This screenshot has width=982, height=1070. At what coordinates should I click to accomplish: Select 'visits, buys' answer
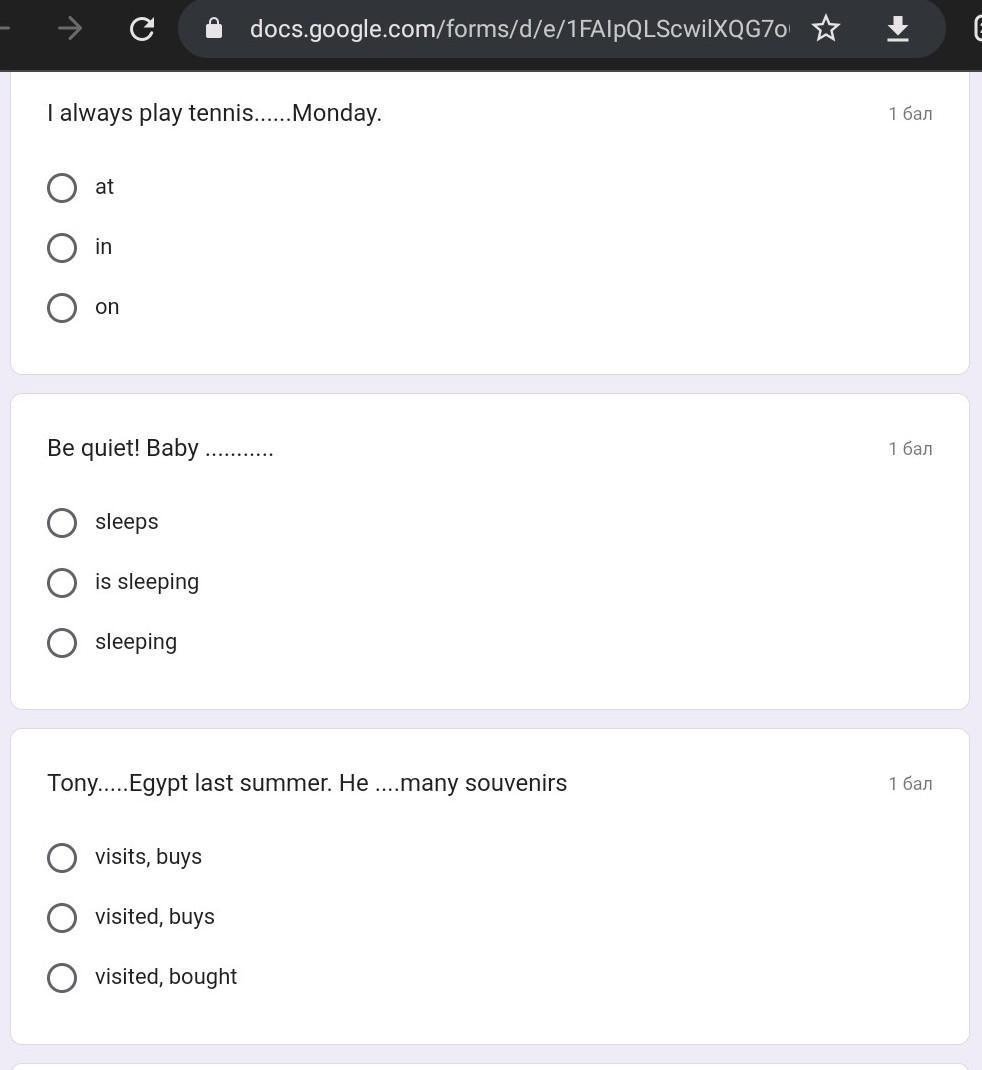click(x=62, y=858)
